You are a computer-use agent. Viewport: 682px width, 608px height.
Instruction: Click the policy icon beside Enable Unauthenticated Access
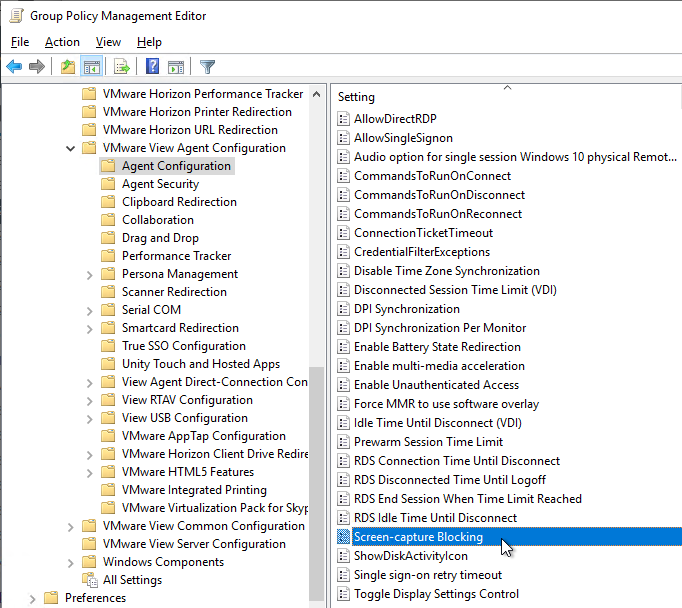pos(344,385)
